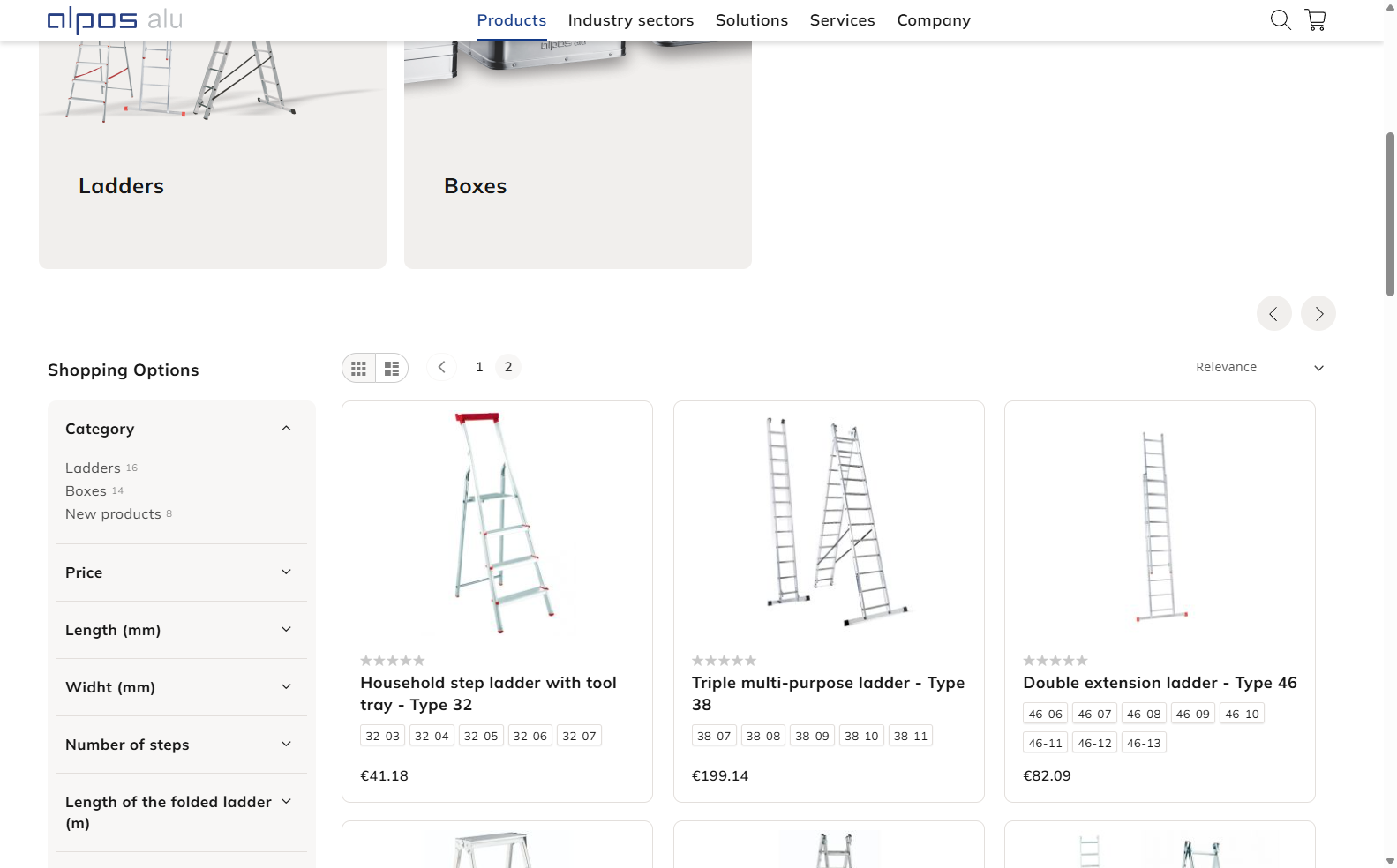Screen dimensions: 1397x868
Task: Open the shopping cart icon
Action: (1315, 20)
